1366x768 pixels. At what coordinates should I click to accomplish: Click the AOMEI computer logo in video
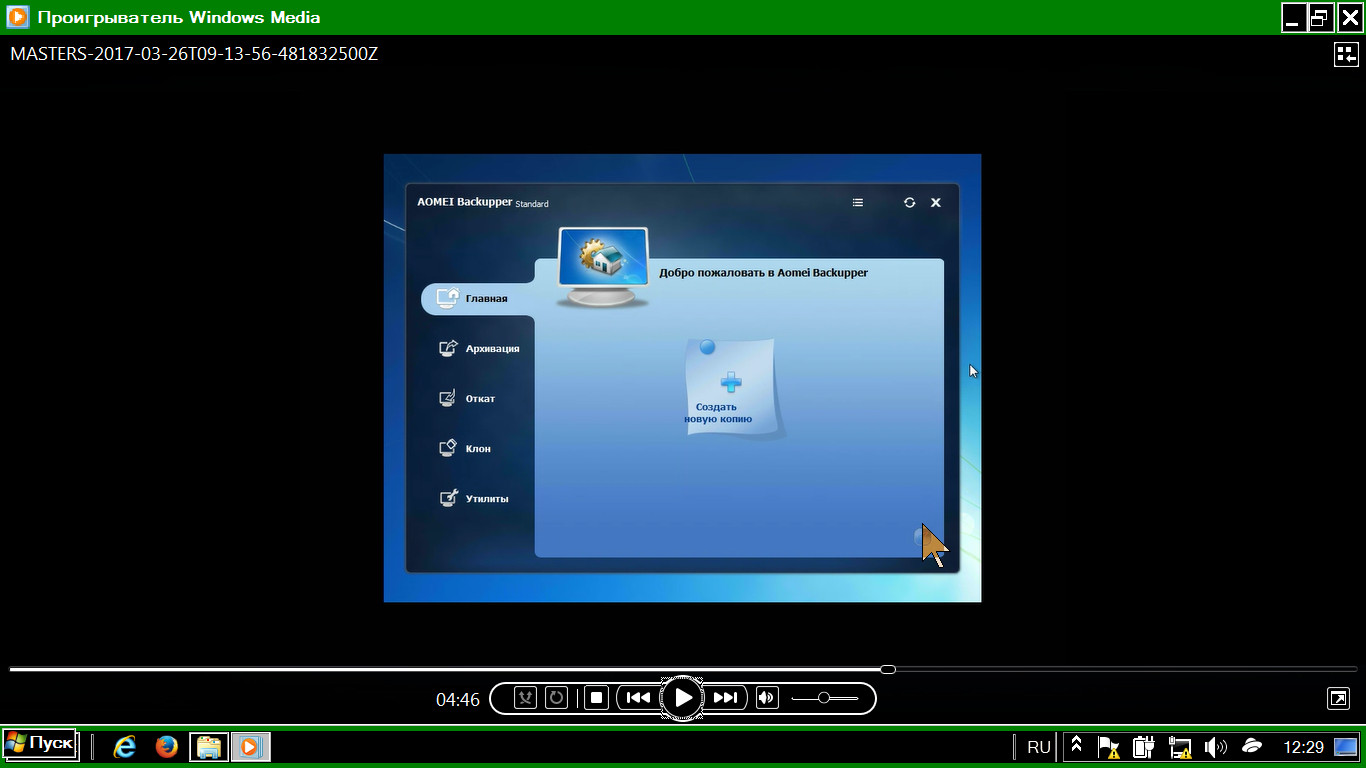tap(603, 267)
